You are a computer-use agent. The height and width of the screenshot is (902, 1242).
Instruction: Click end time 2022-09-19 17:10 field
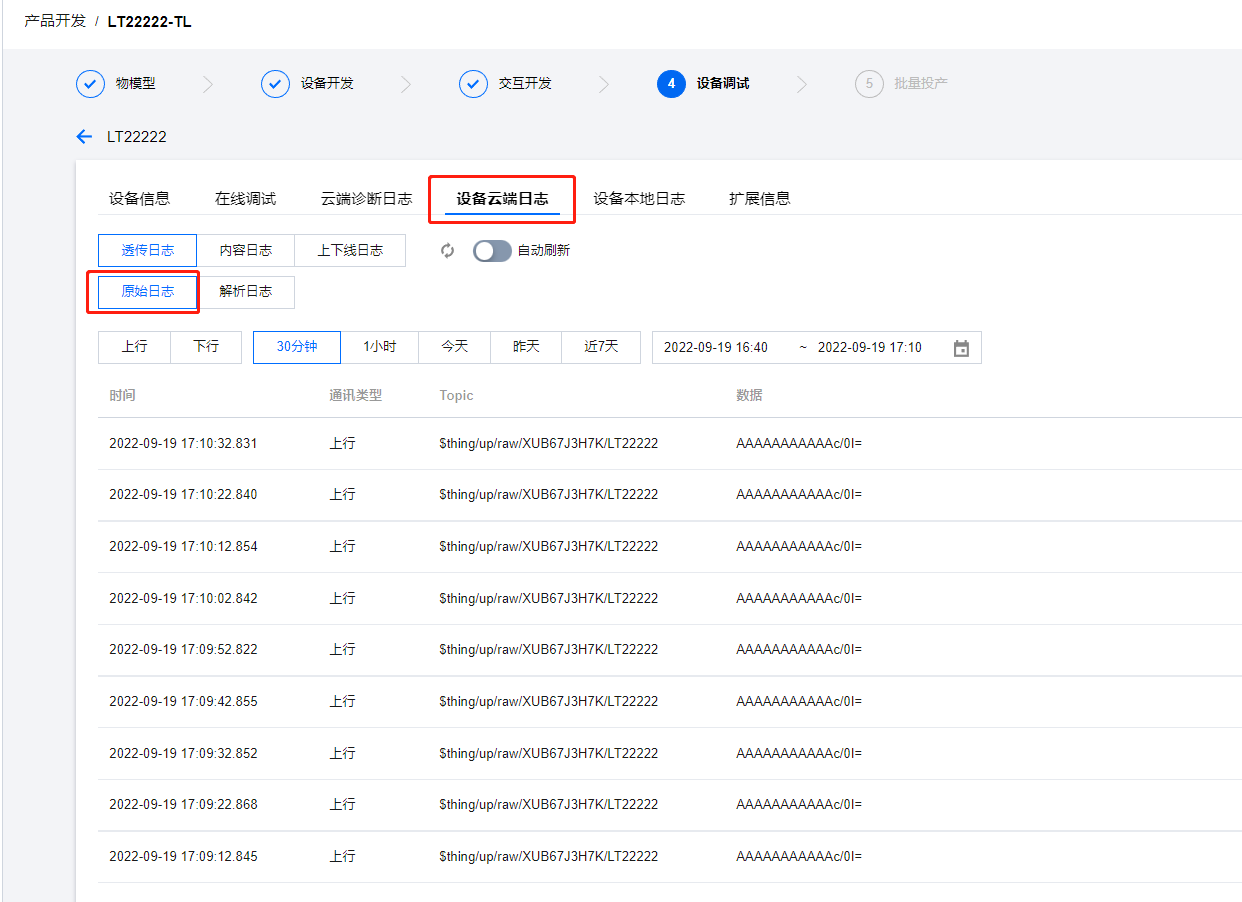tap(870, 348)
